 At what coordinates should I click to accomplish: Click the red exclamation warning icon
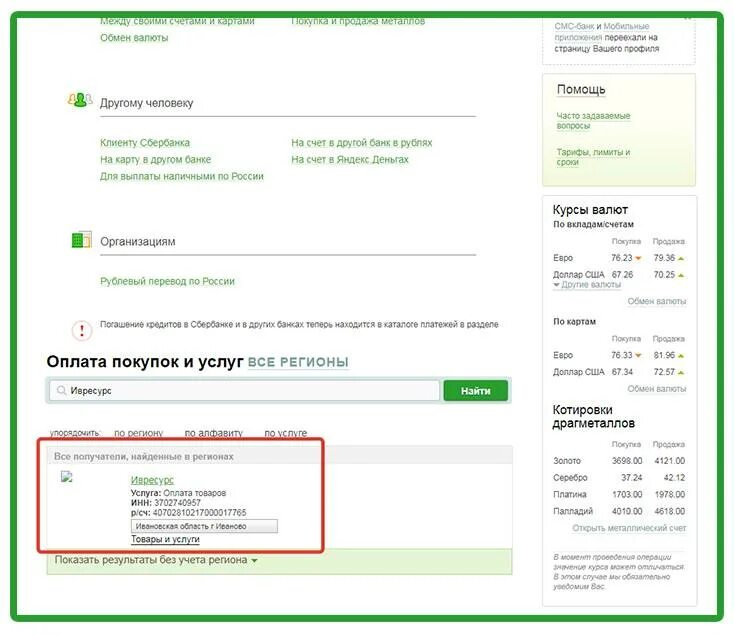tap(82, 330)
